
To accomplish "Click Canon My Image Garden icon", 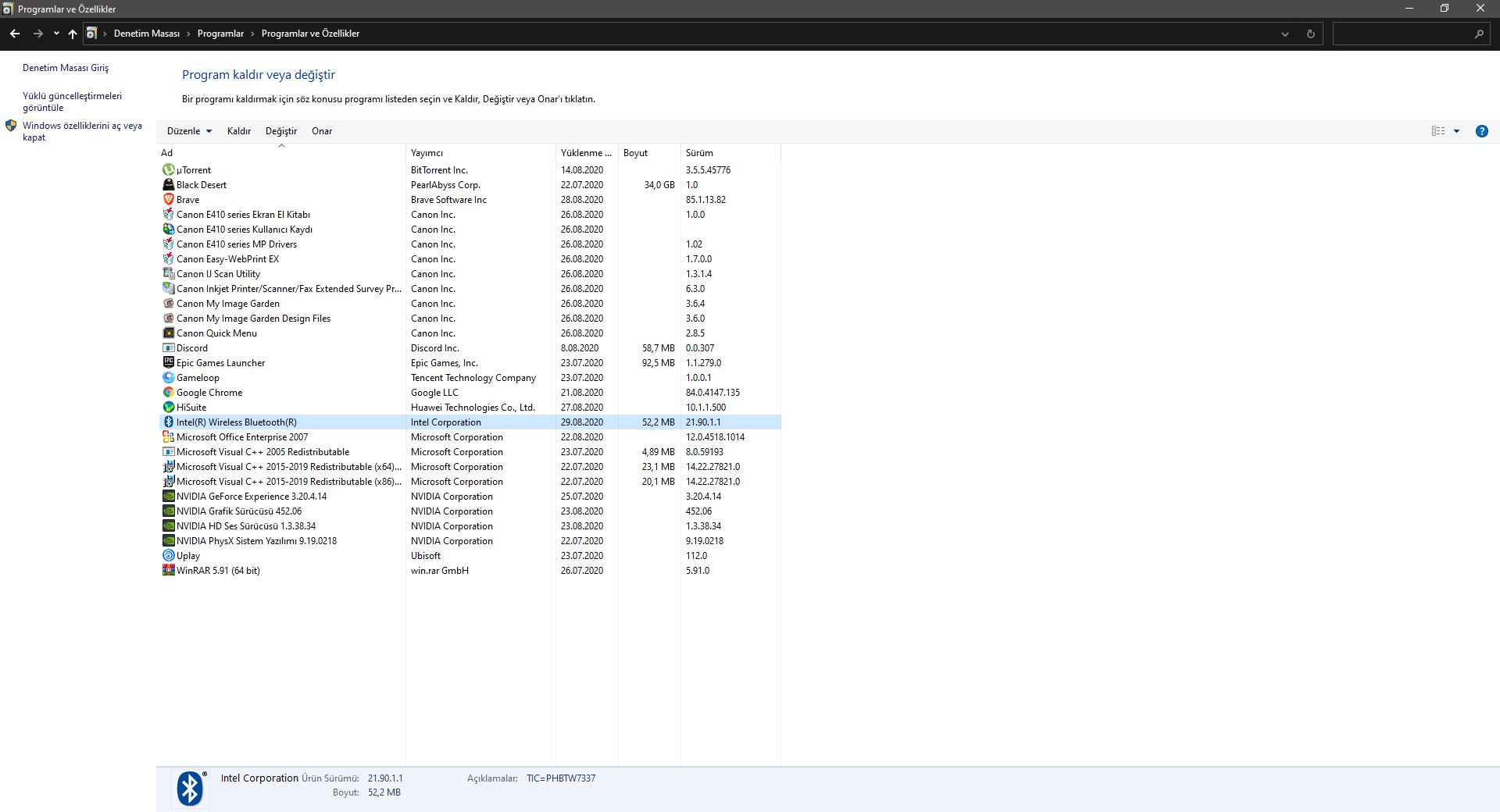I will 168,303.
